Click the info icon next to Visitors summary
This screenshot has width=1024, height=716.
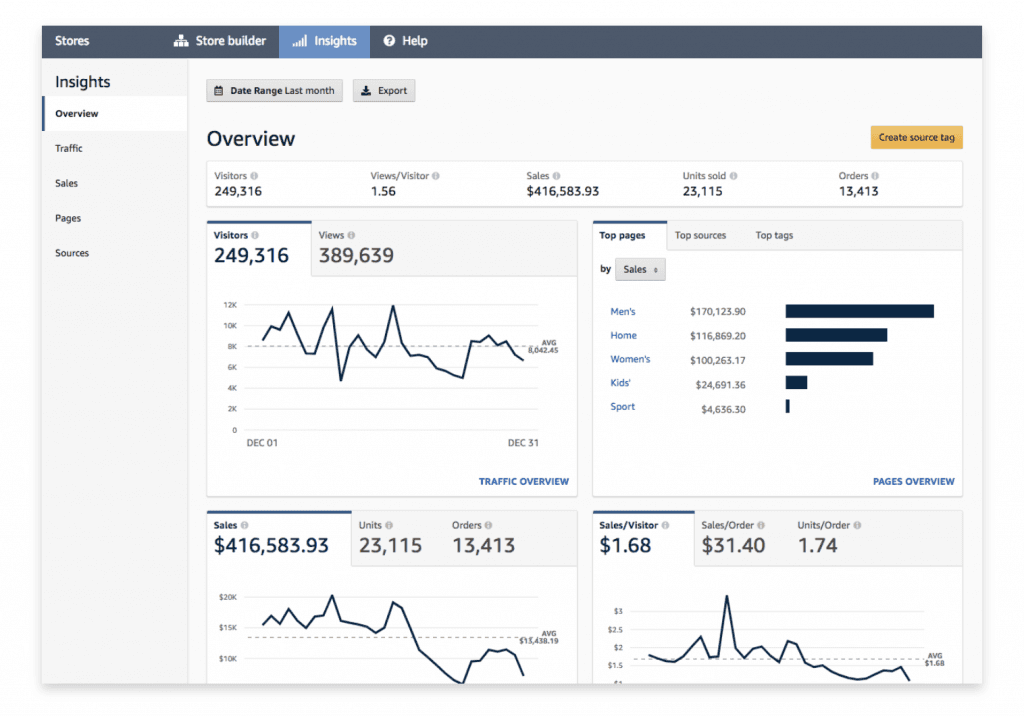(254, 176)
